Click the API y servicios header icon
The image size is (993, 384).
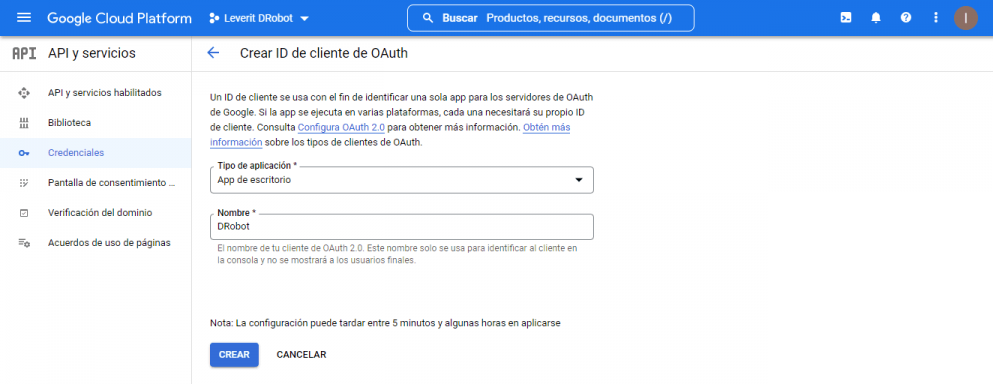pos(25,53)
